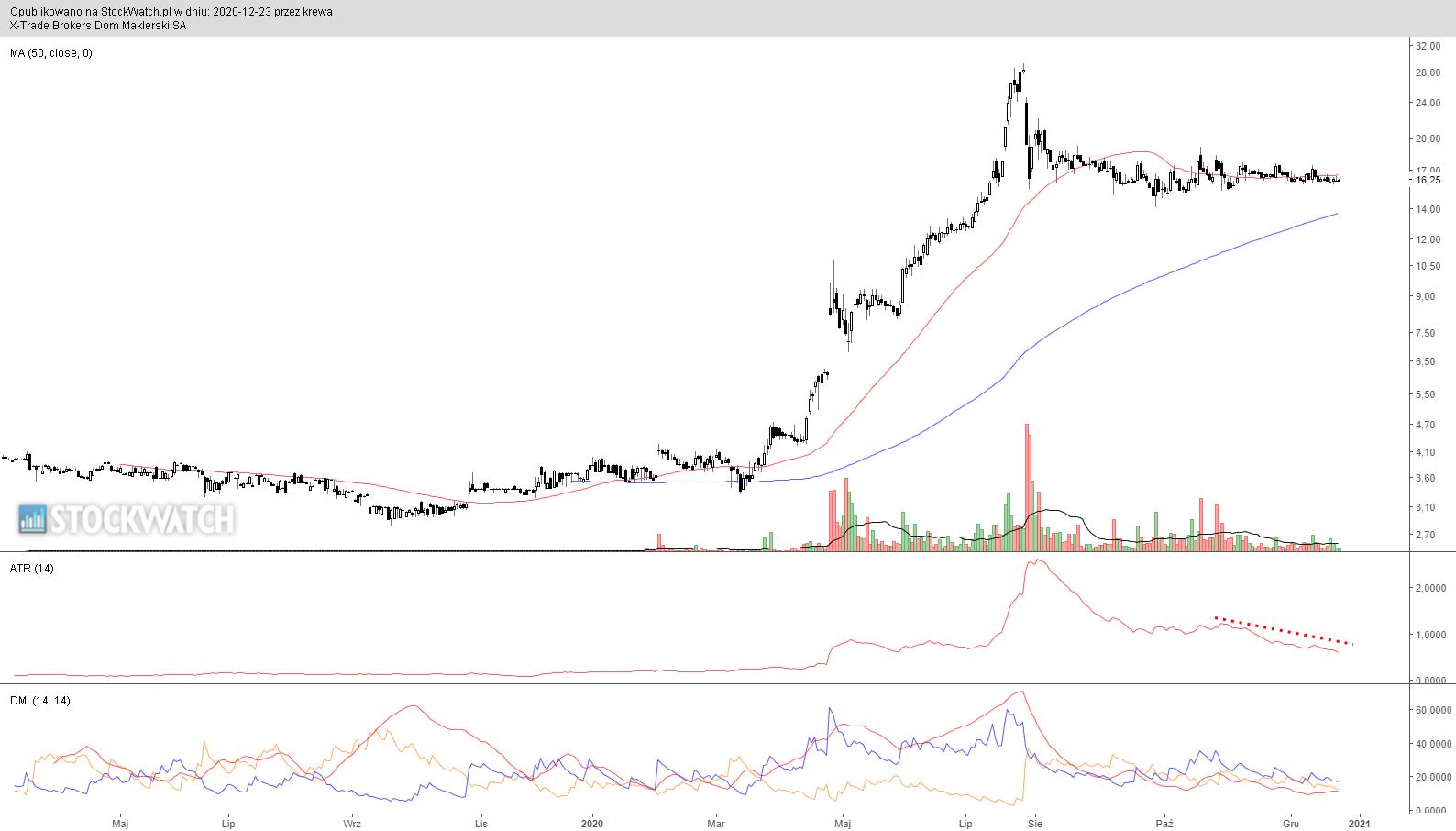Click the 28,00 price axis label
This screenshot has height=831, width=1456.
click(1428, 73)
